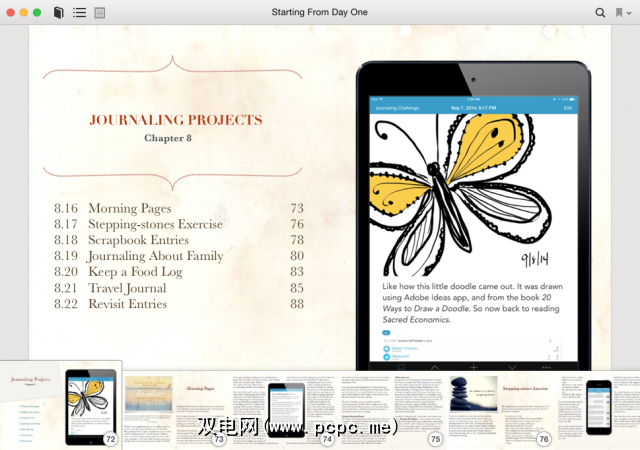
Task: Click the butterfly doodle iPad image
Action: tap(473, 216)
